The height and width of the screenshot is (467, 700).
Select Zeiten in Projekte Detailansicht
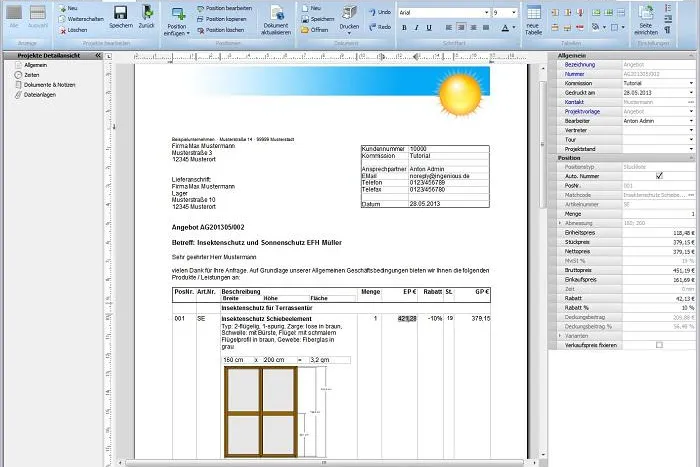pos(32,75)
